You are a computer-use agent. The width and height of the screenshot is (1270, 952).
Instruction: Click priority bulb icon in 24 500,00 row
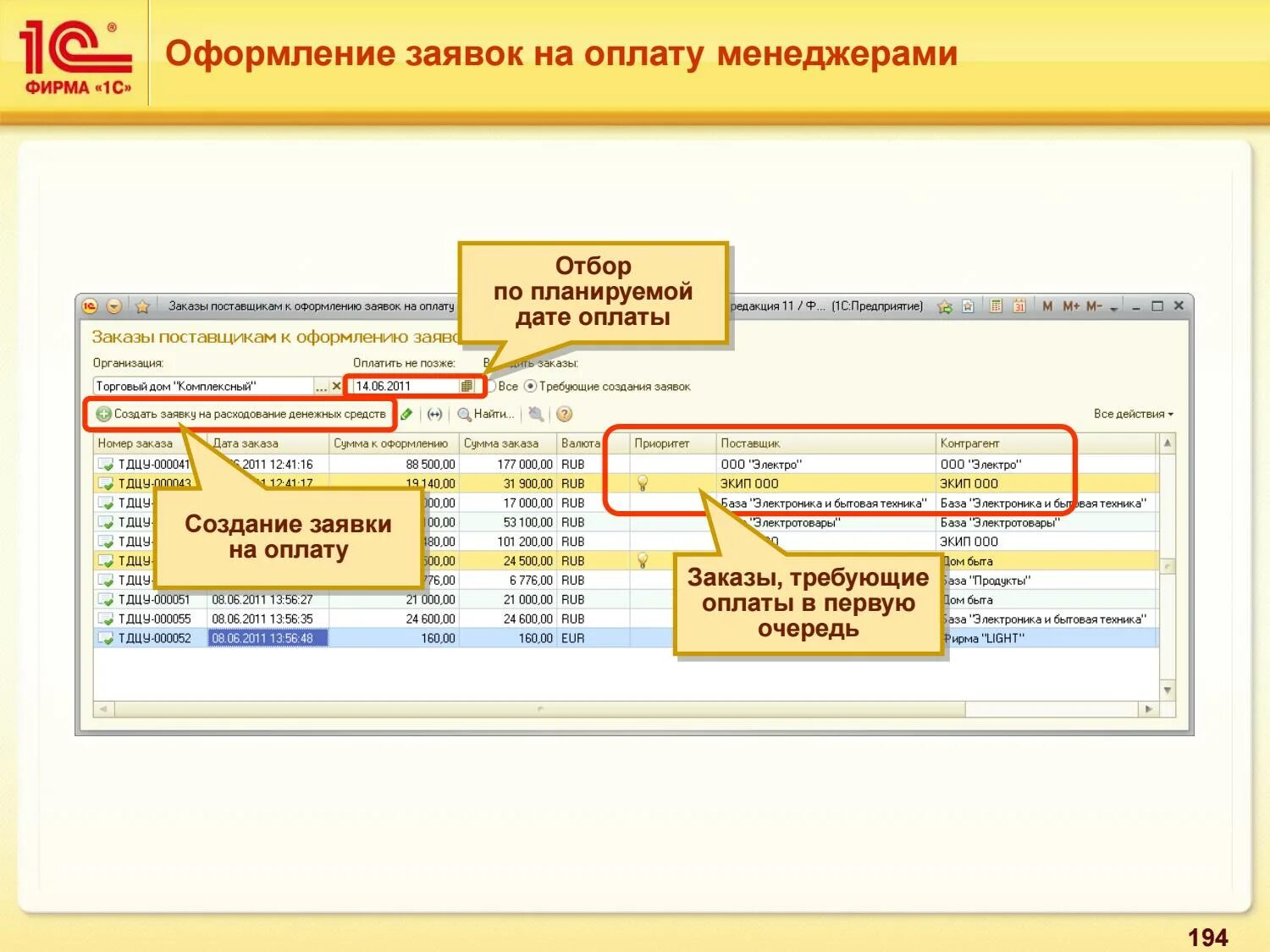point(643,560)
